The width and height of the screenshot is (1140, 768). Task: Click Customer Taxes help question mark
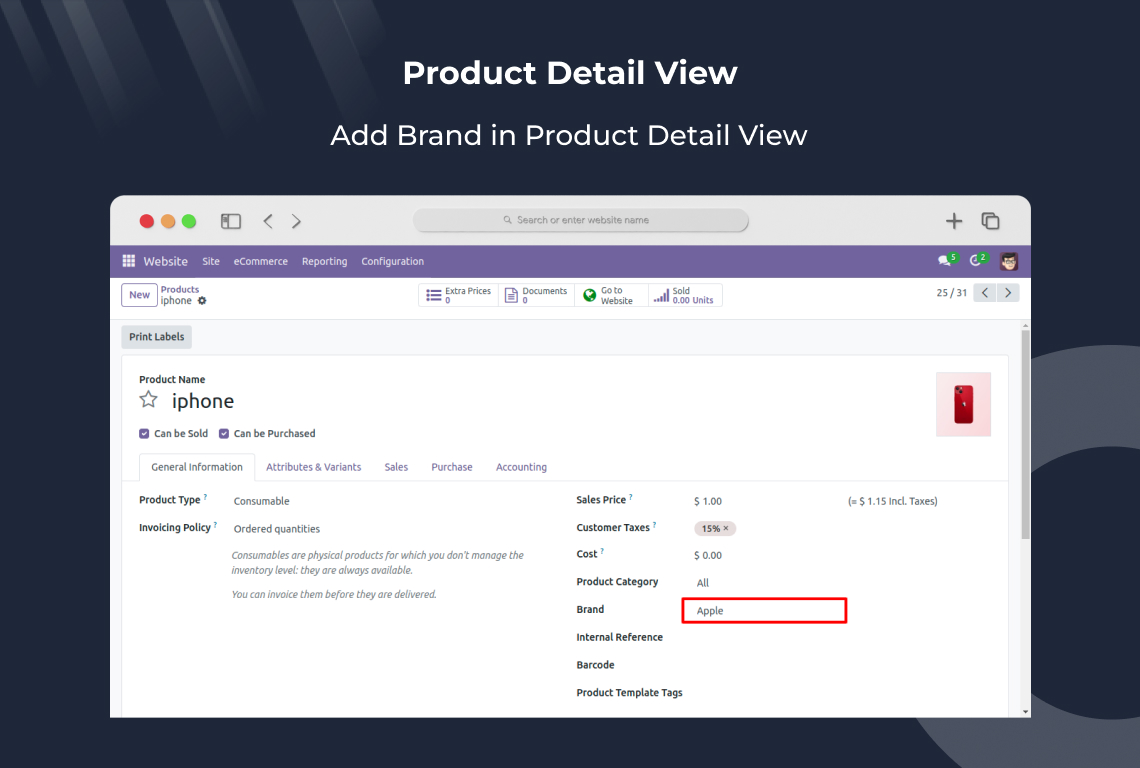point(654,524)
